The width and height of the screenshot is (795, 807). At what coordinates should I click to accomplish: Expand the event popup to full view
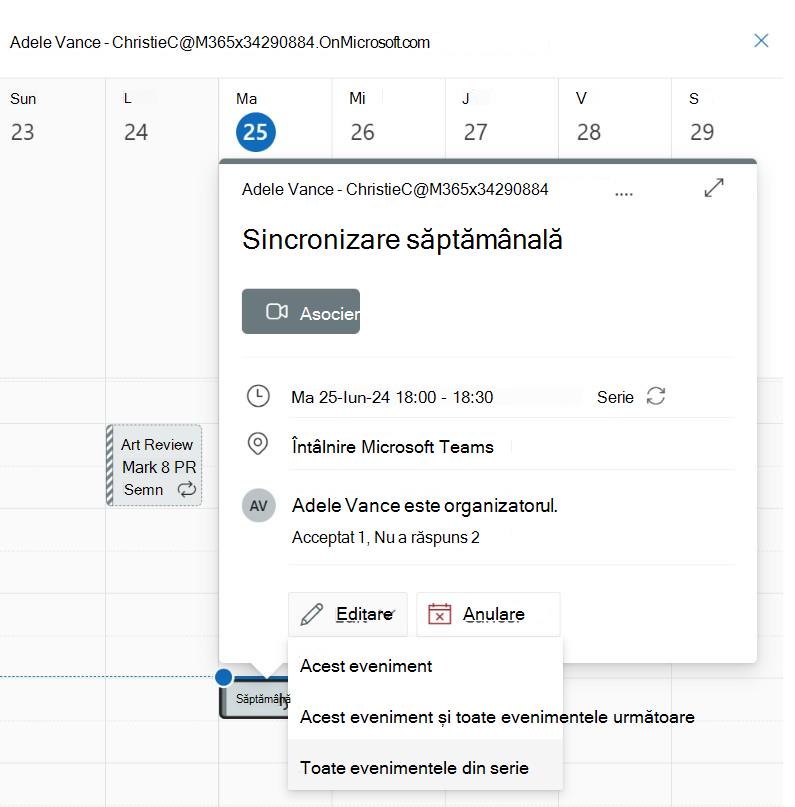(x=714, y=188)
